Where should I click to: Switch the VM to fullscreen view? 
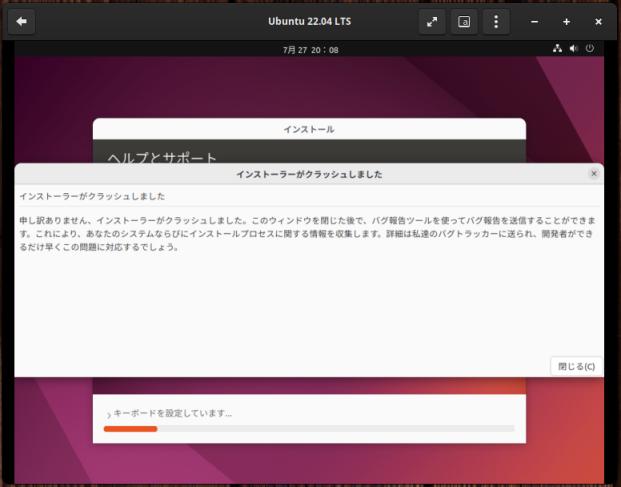[432, 22]
